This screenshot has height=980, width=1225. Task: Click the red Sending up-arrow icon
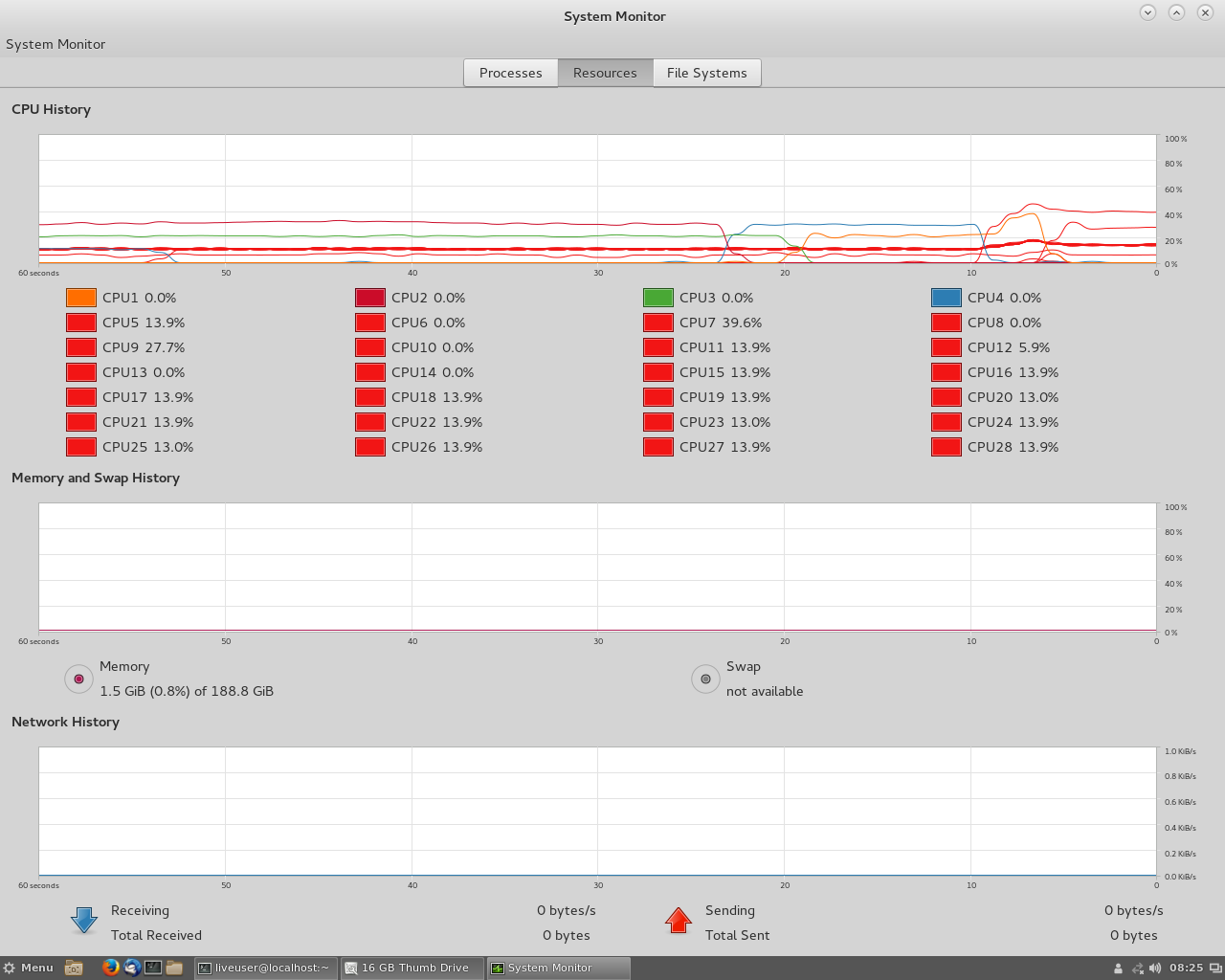679,921
